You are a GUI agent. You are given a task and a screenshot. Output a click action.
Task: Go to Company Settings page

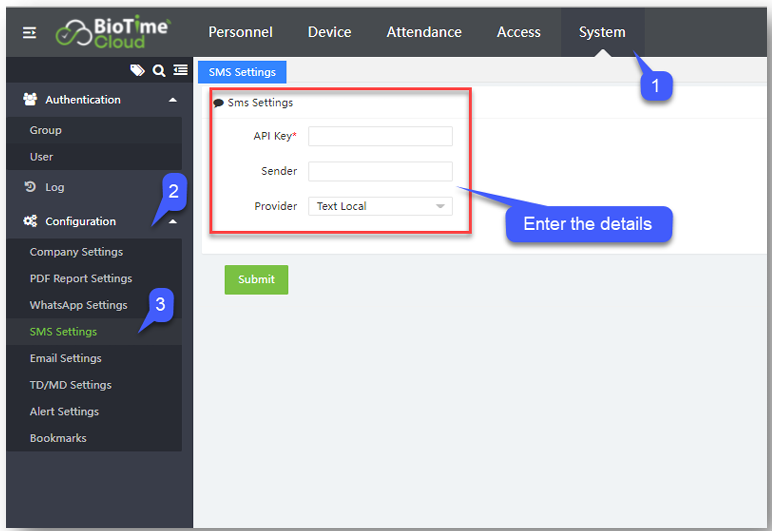click(76, 252)
